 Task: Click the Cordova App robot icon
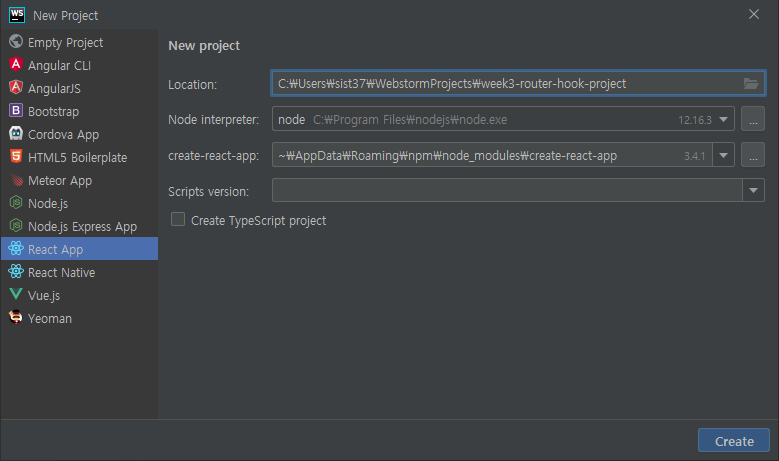[16, 133]
